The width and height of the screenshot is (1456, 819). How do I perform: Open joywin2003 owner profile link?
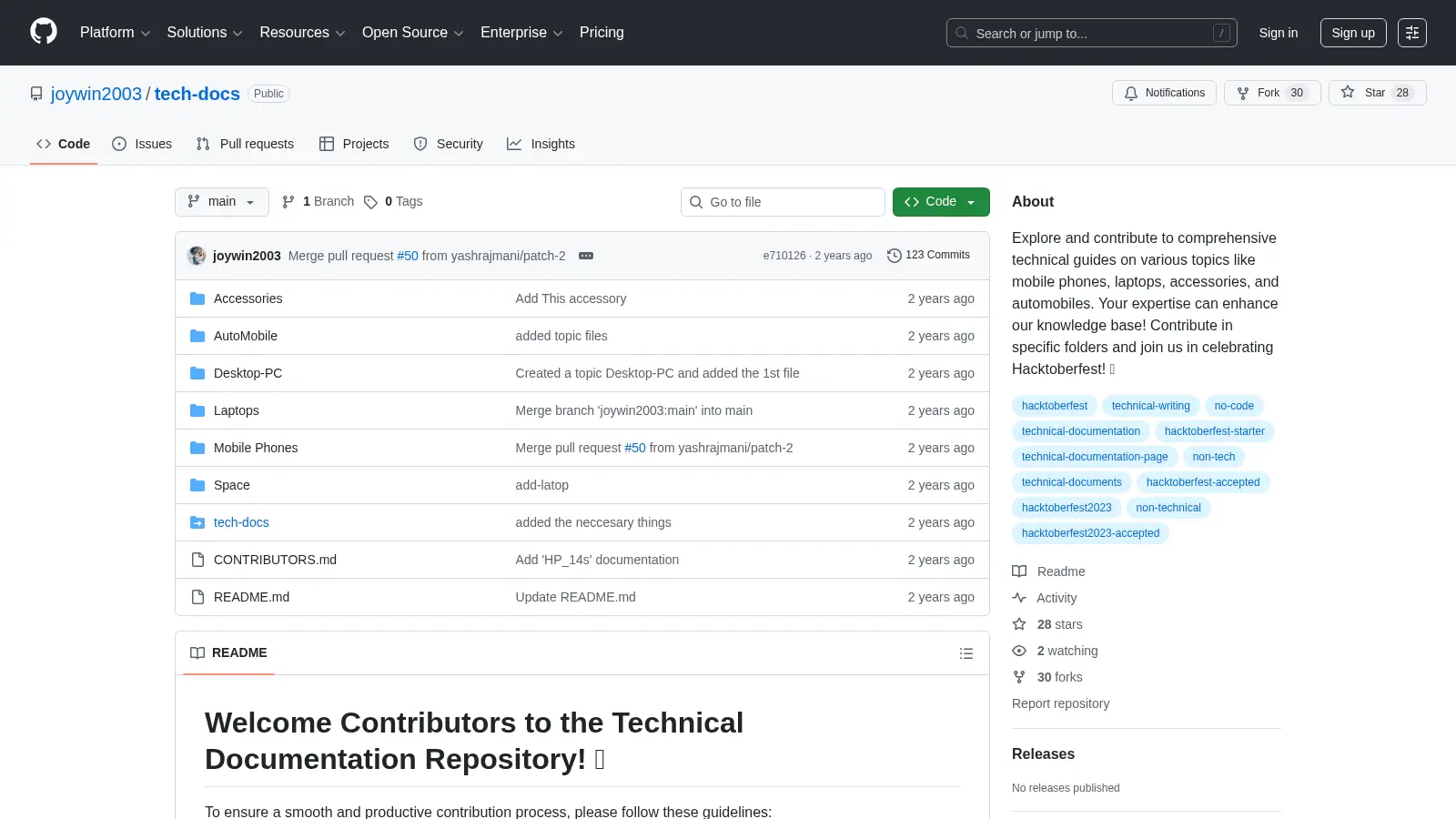click(96, 94)
